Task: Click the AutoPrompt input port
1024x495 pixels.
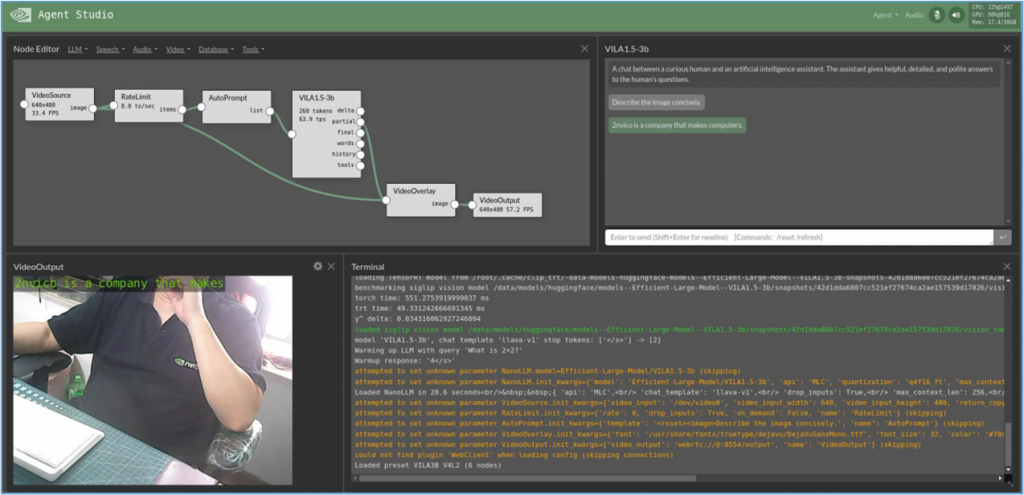Action: pyautogui.click(x=201, y=106)
